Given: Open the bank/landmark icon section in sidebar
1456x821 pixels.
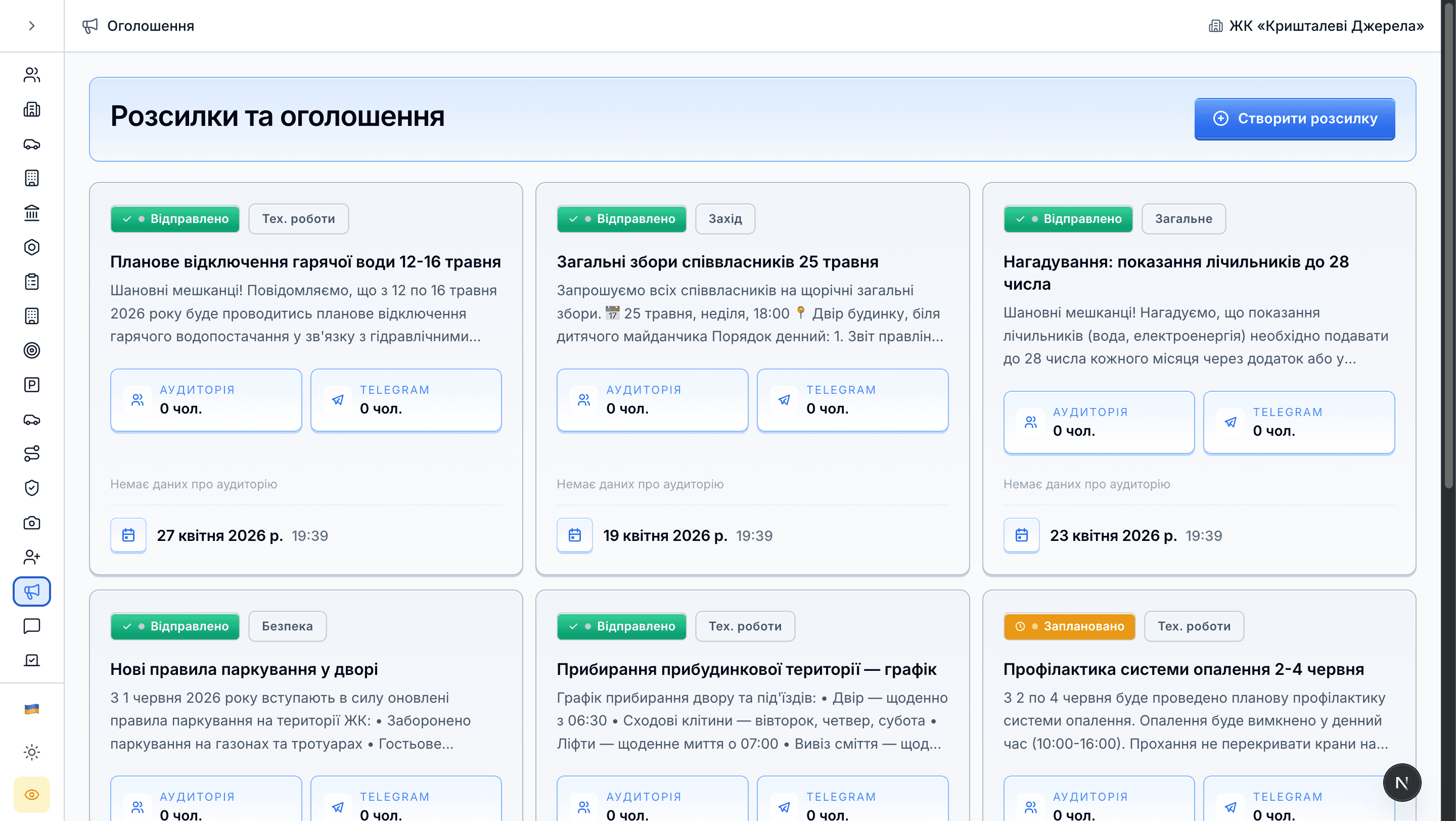Looking at the screenshot, I should click(32, 212).
